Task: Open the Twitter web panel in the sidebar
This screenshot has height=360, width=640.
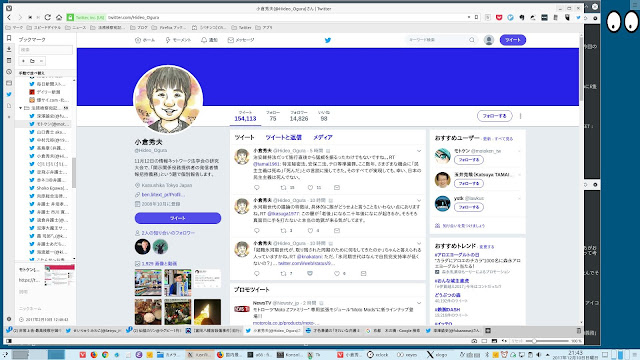Action: coord(9,94)
